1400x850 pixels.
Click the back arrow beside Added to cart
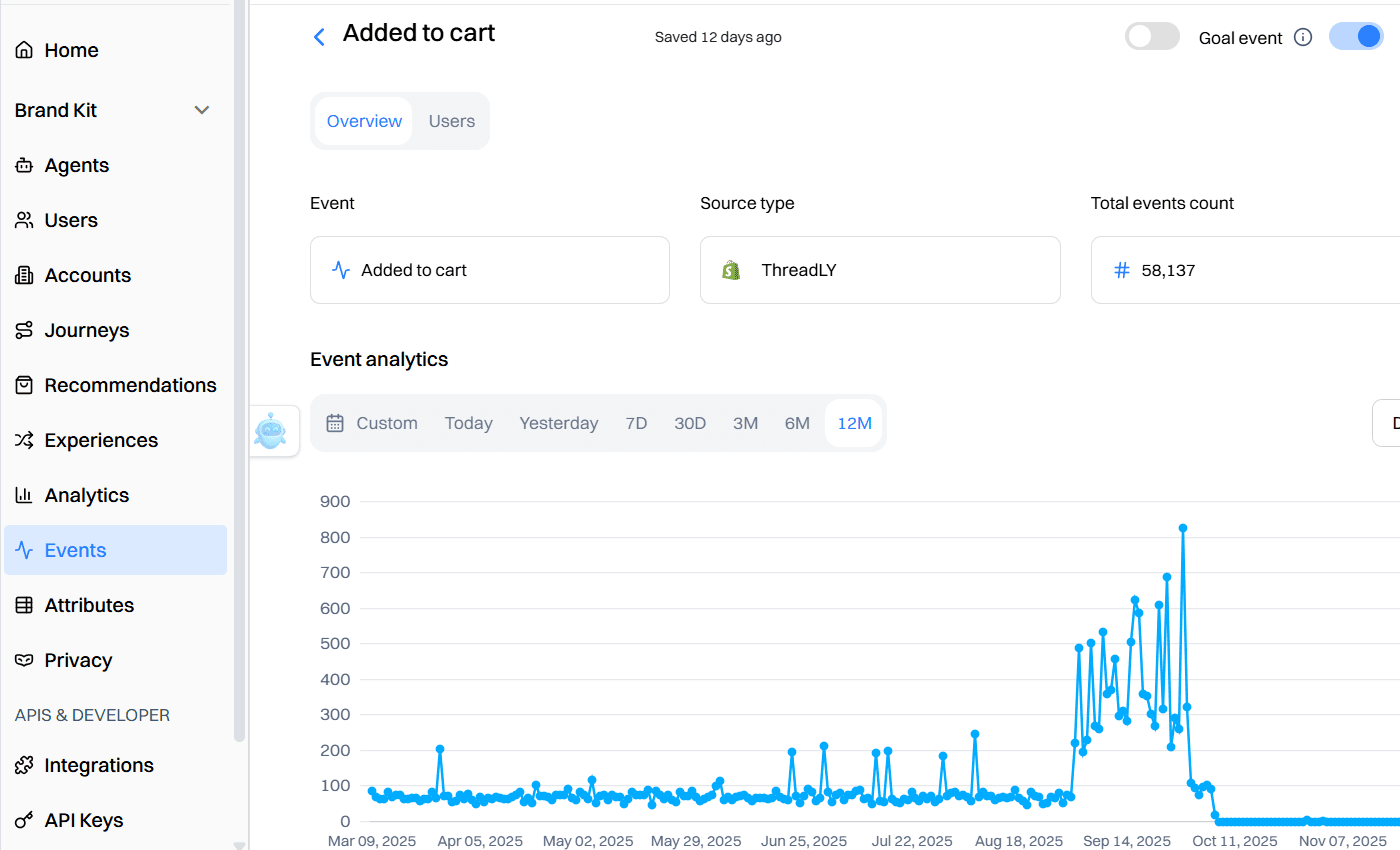point(319,37)
